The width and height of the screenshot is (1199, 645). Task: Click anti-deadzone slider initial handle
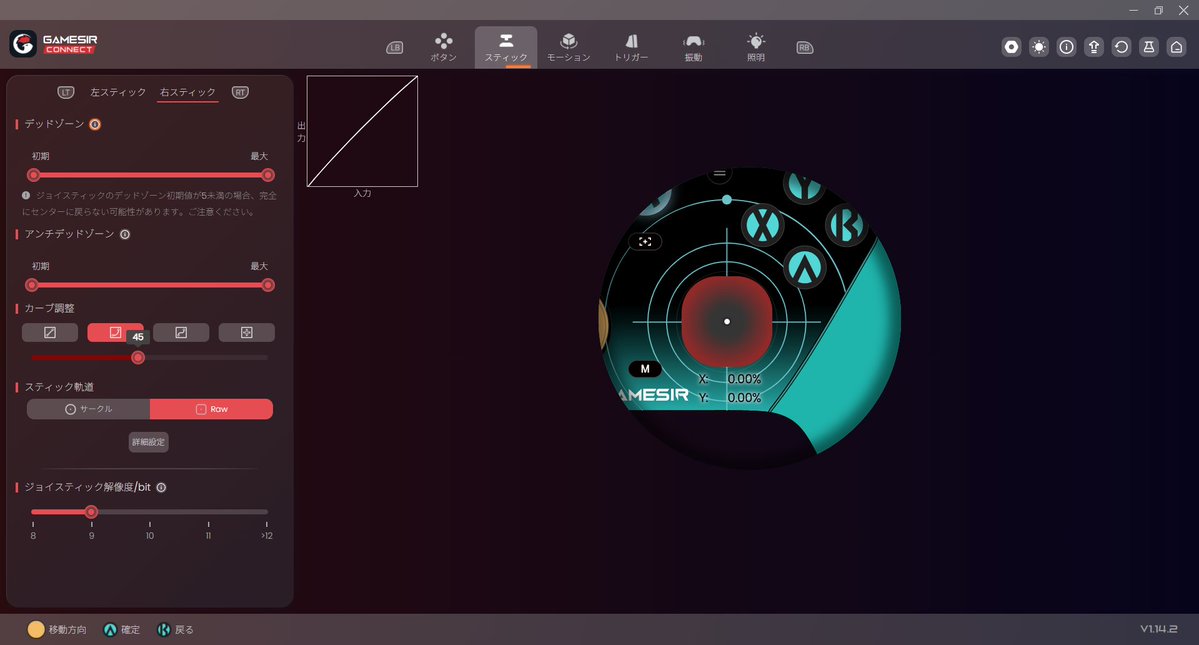pyautogui.click(x=31, y=285)
